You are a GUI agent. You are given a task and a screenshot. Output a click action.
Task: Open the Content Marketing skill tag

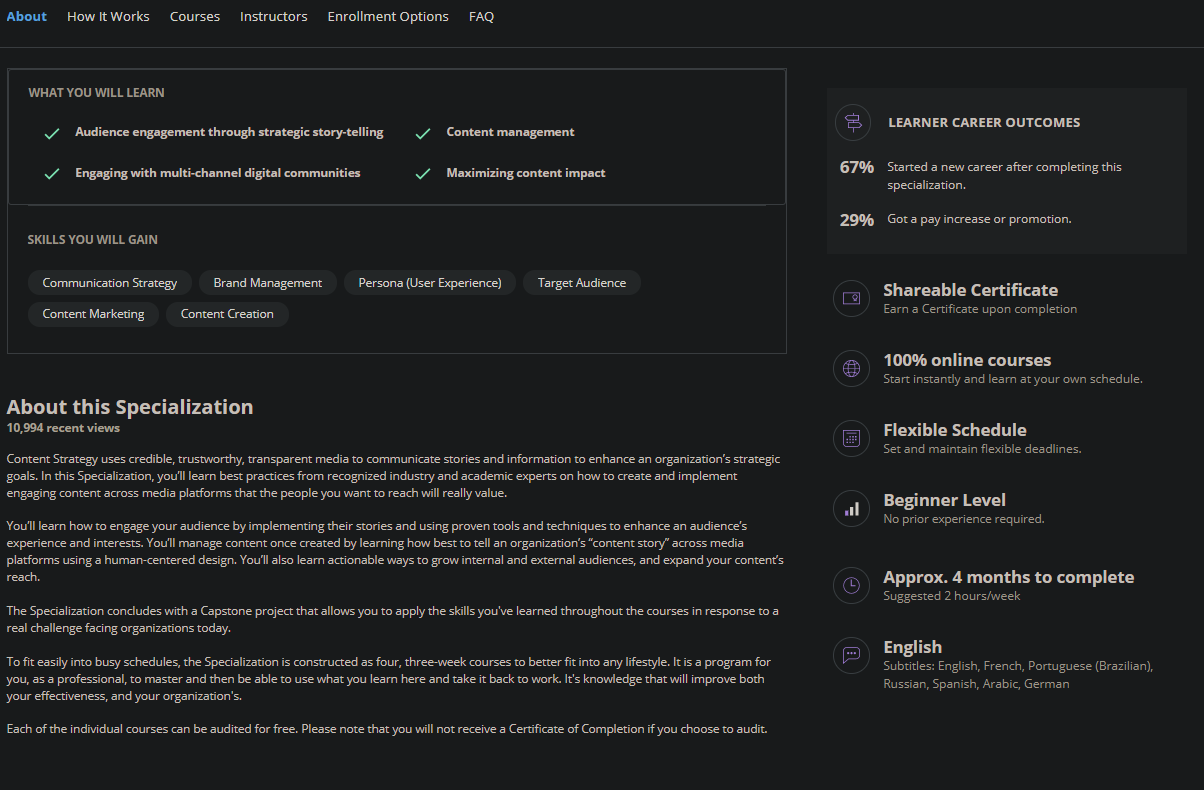point(93,314)
